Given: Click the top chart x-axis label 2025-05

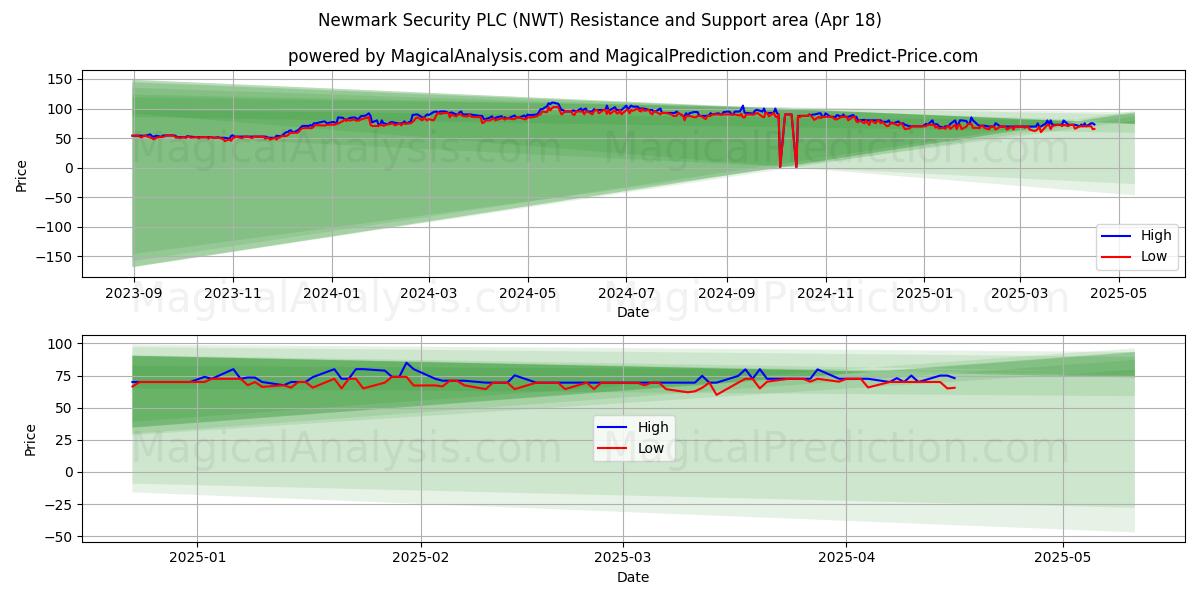Looking at the screenshot, I should (1118, 293).
